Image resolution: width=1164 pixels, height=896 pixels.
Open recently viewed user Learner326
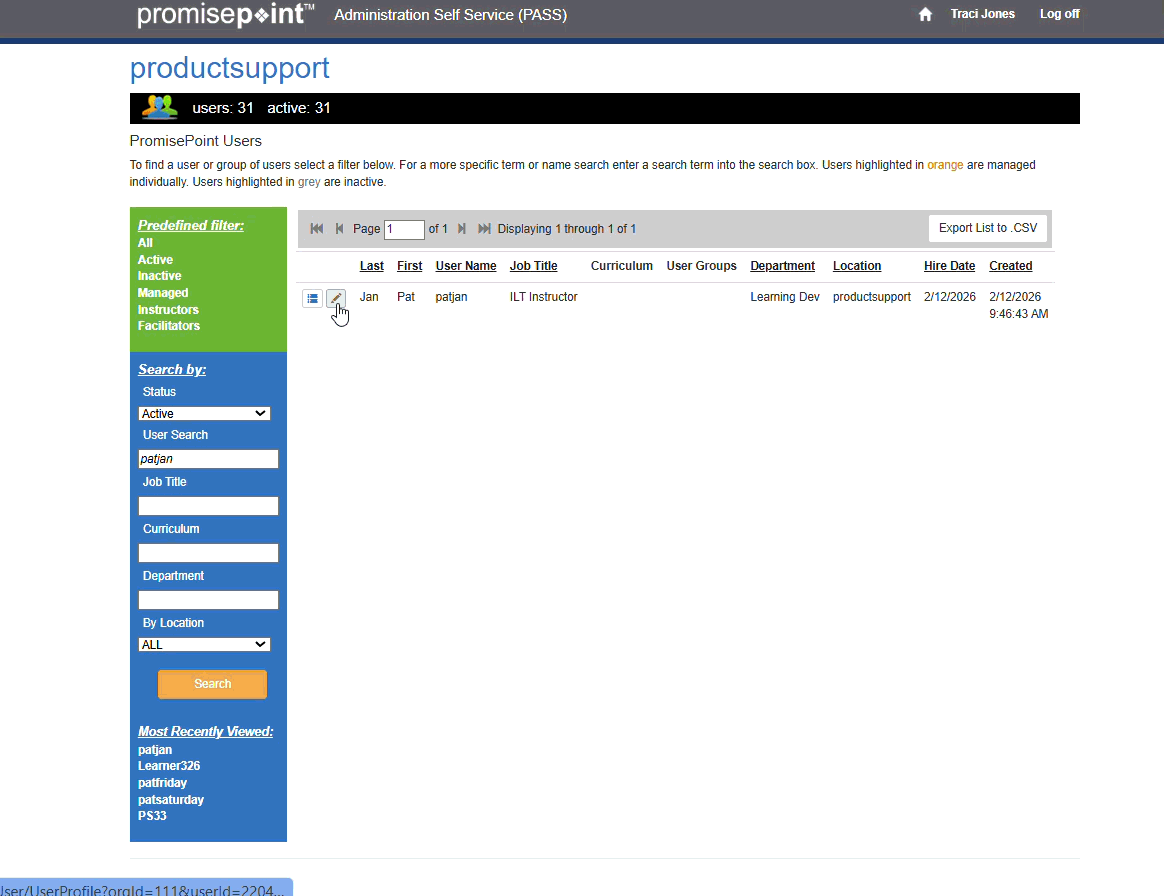168,766
